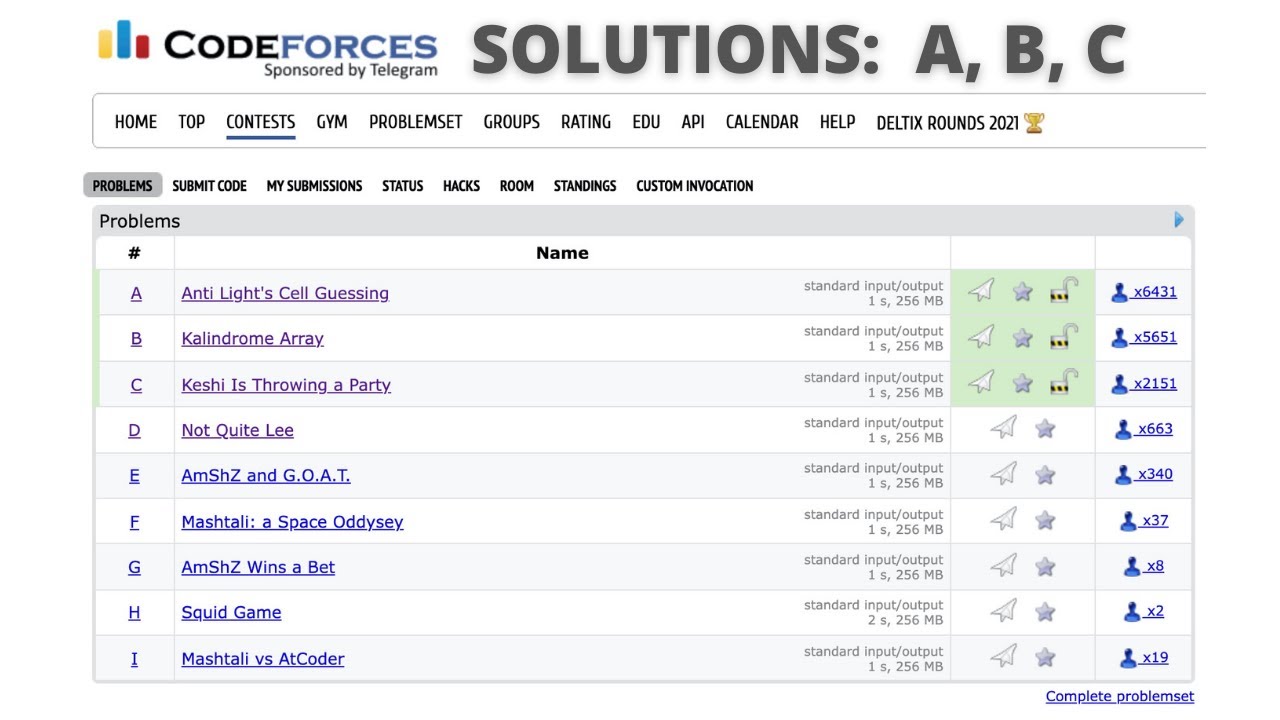Viewport: 1280px width, 720px height.
Task: Submit Squid Game via plane icon
Action: tap(1004, 611)
